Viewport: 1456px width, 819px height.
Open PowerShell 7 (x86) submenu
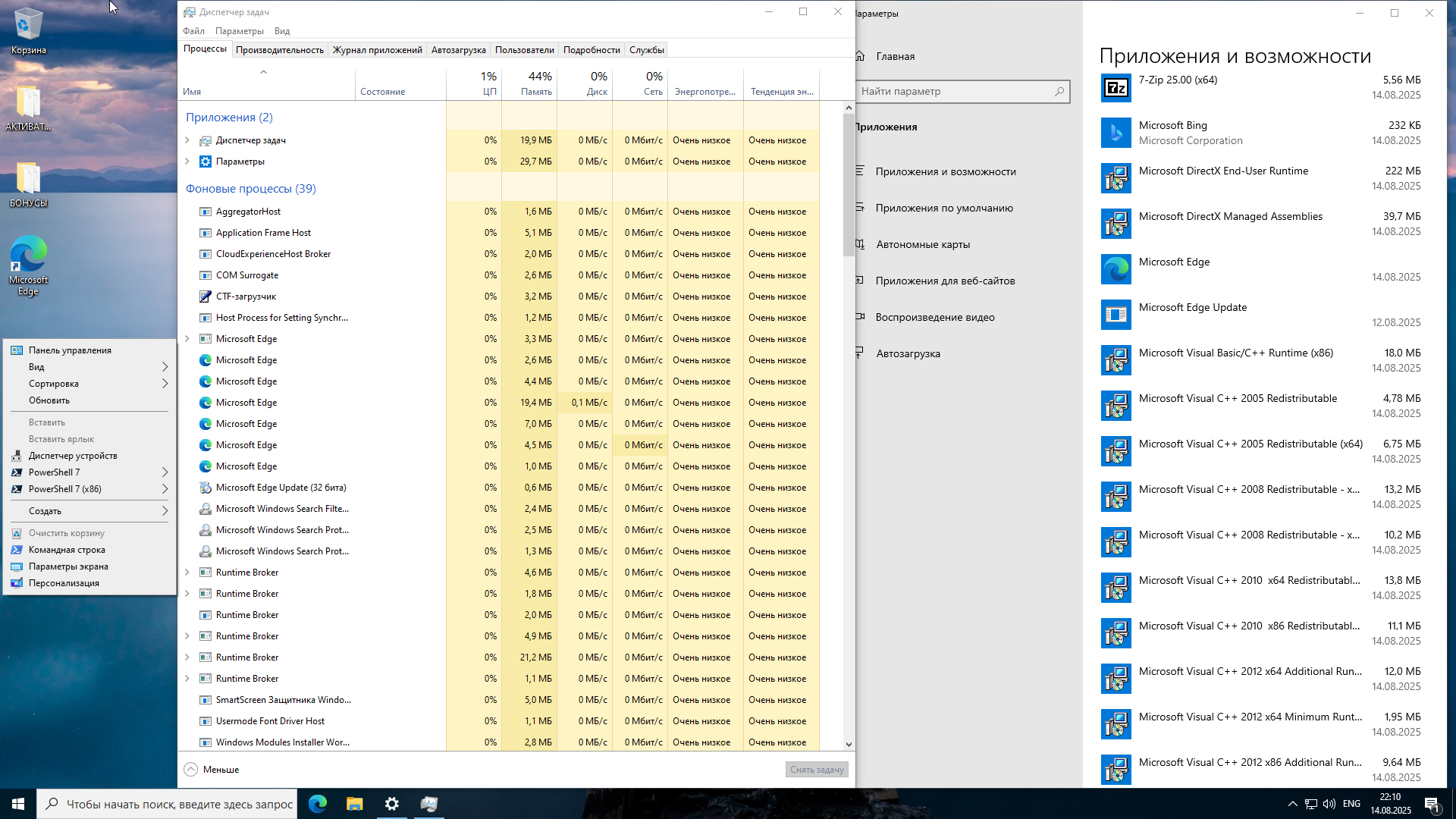(x=89, y=489)
